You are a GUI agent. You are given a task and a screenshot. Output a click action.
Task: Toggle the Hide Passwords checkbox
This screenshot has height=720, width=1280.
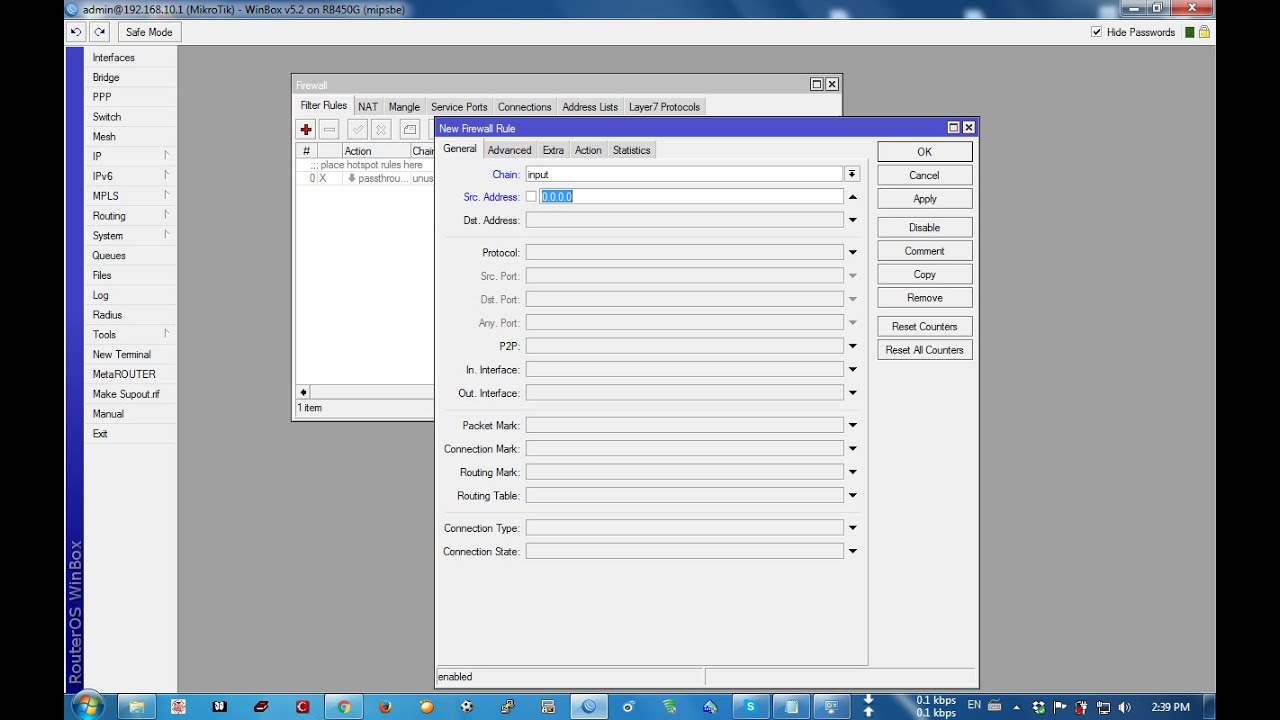point(1097,32)
